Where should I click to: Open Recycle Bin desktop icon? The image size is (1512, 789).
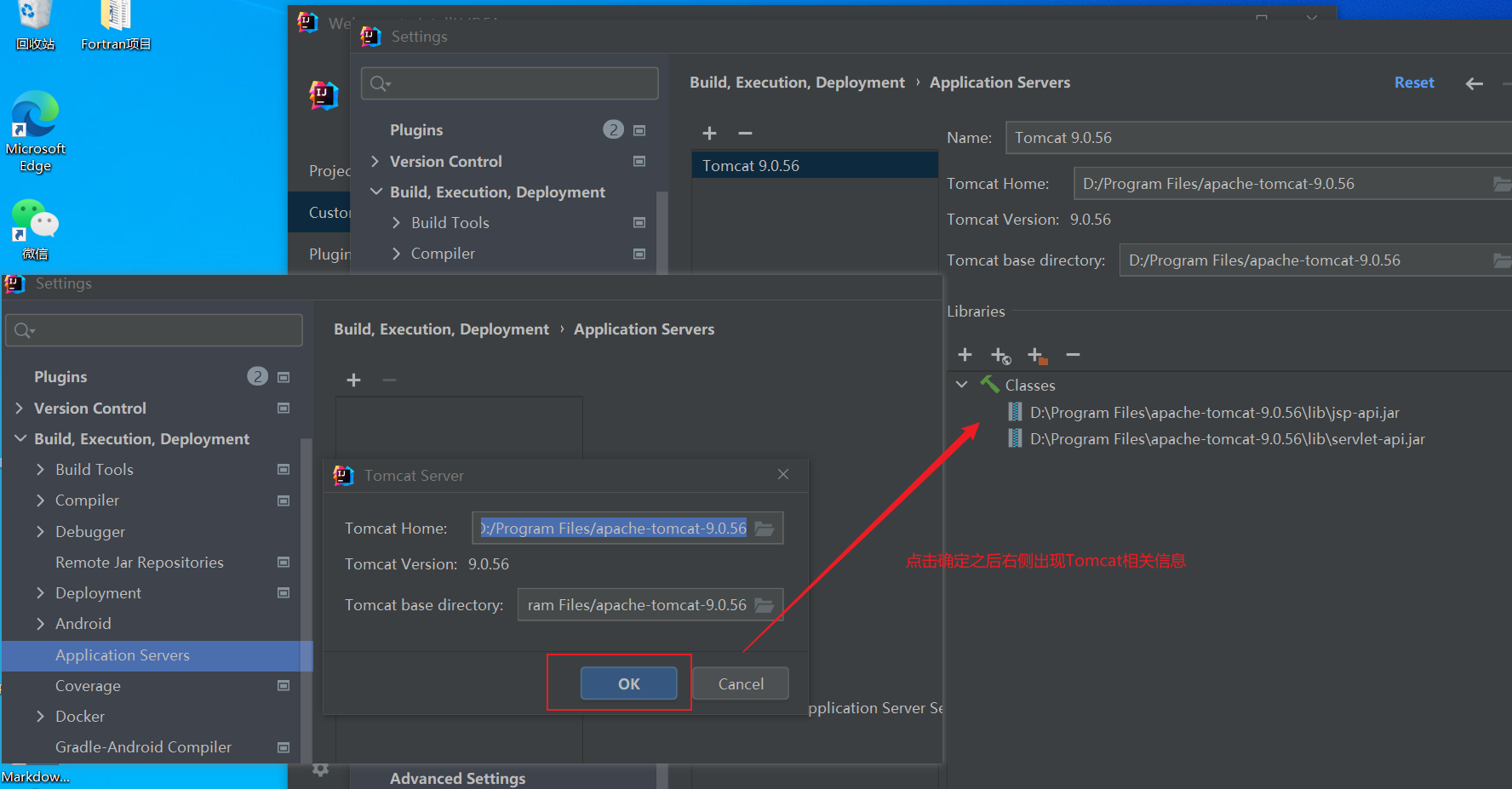[35, 26]
